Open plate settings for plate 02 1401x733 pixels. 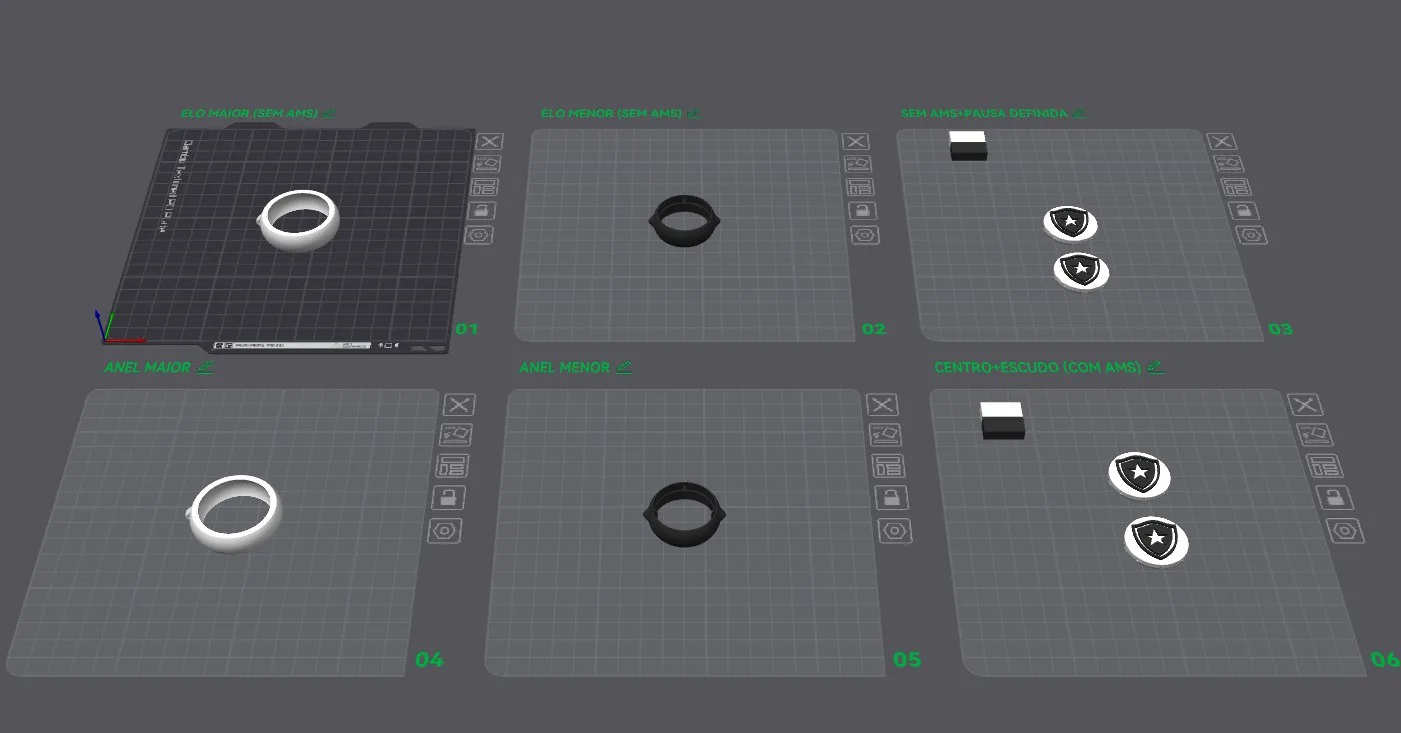pyautogui.click(x=865, y=235)
